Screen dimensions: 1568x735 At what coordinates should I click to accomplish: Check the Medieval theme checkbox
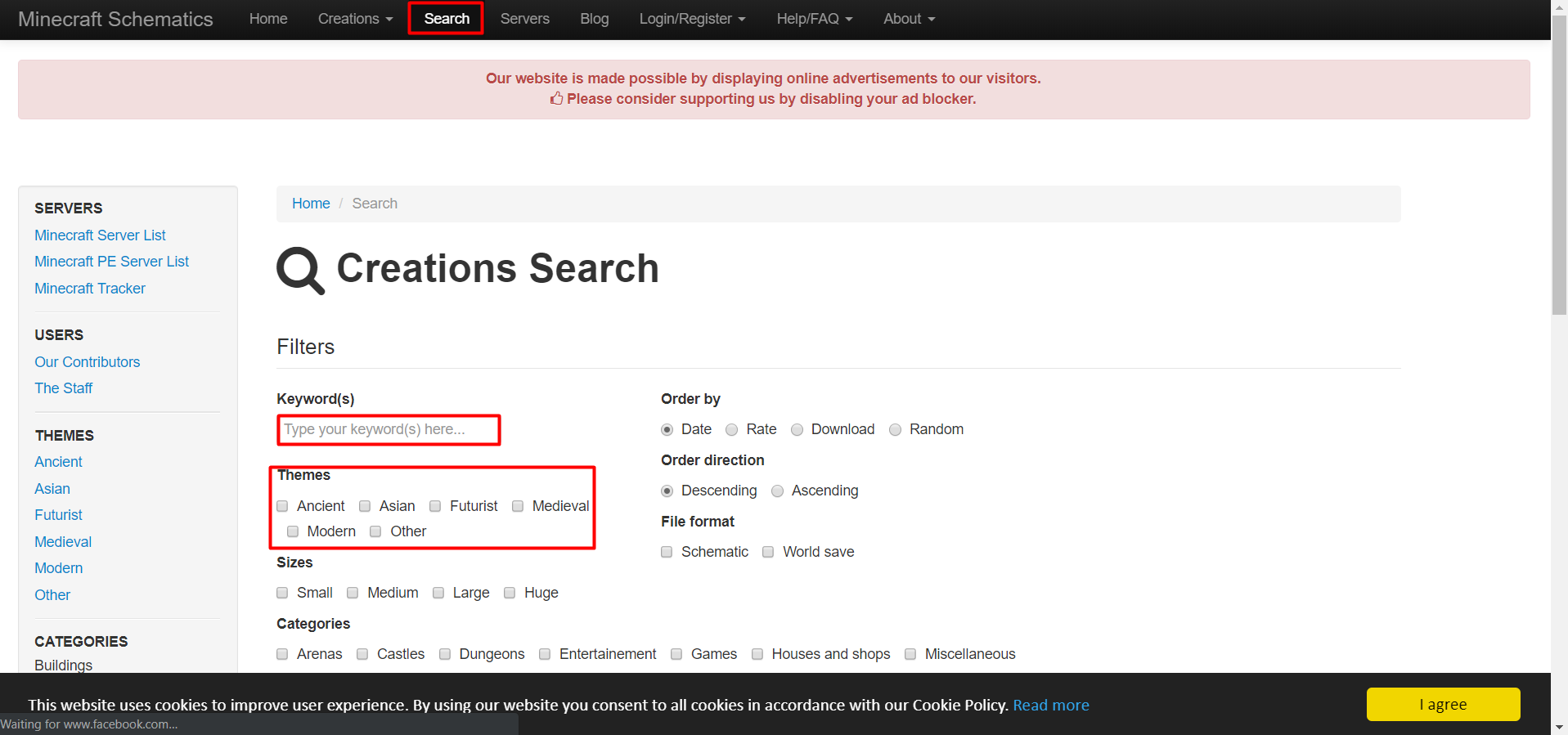coord(518,506)
